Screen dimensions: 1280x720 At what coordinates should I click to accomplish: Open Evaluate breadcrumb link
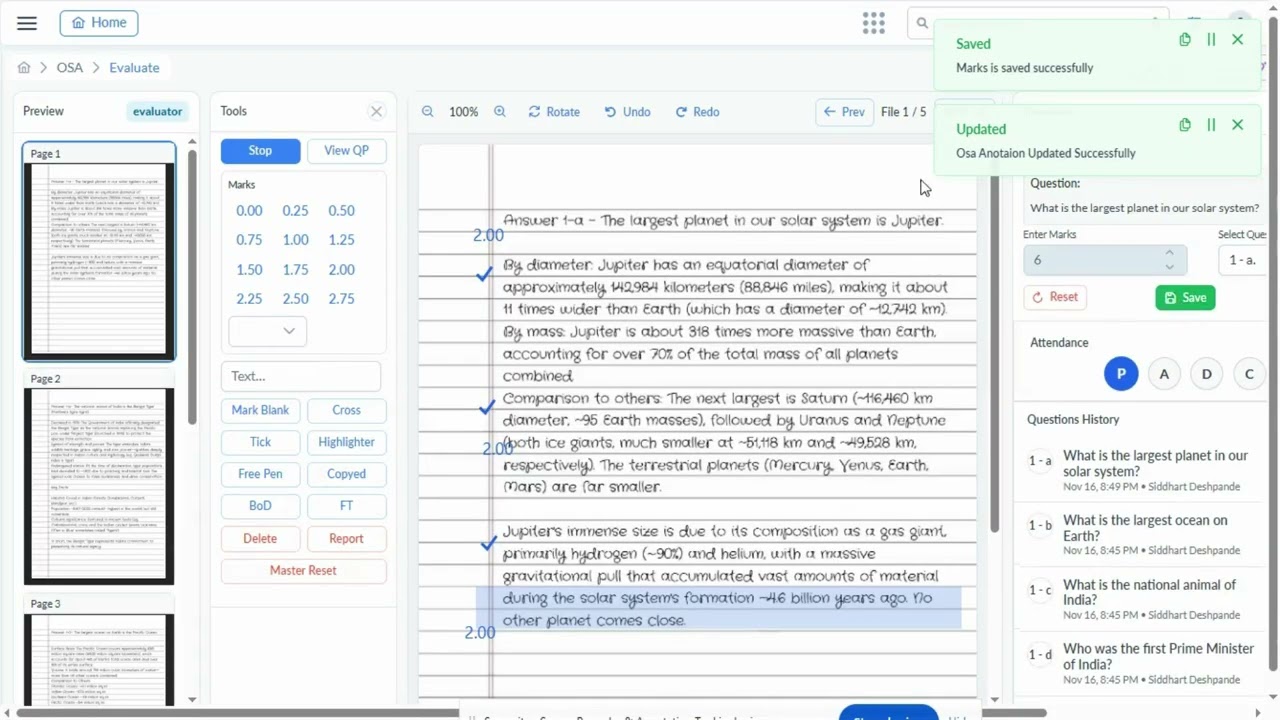coord(134,68)
